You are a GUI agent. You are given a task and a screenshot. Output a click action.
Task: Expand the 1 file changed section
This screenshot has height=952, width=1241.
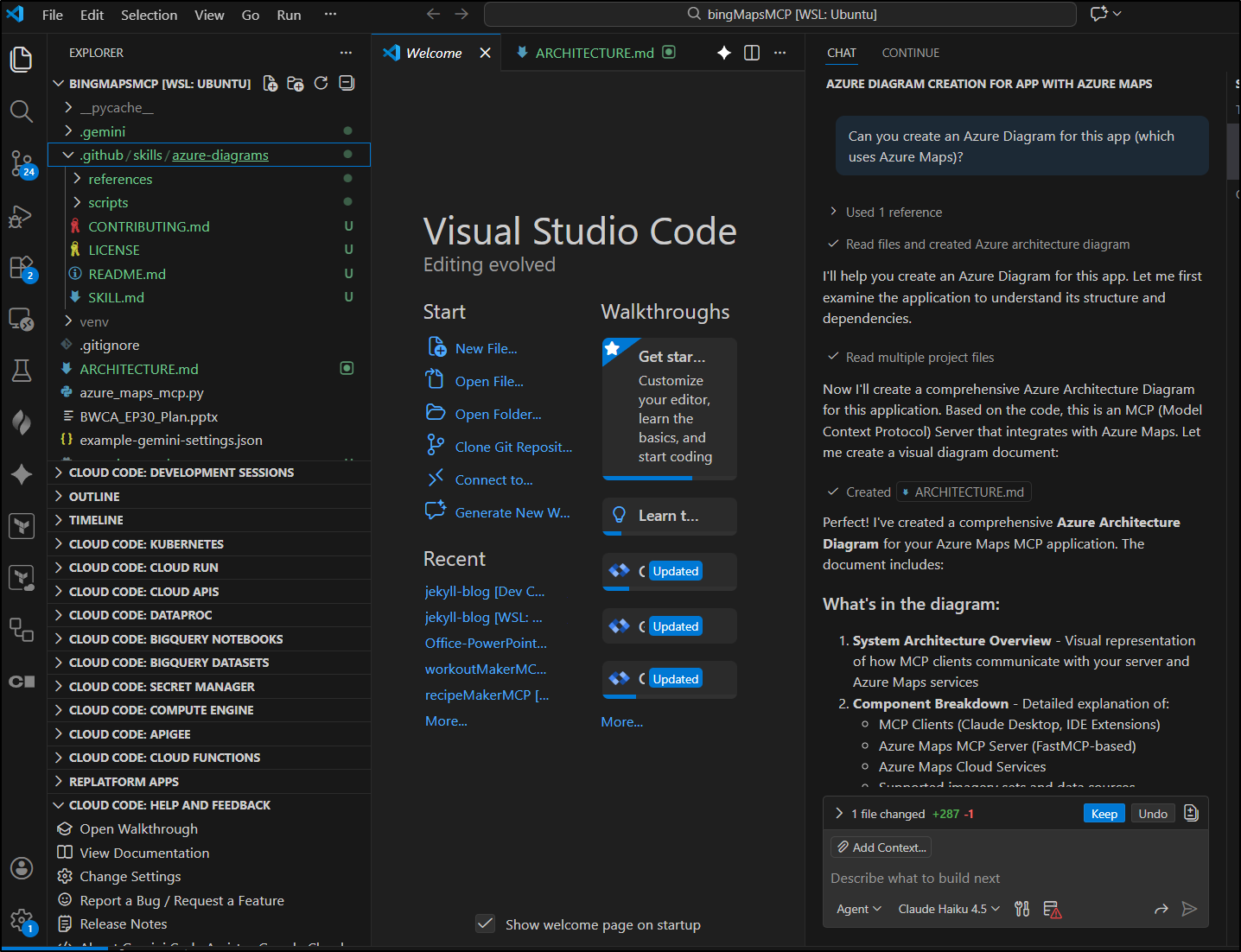pyautogui.click(x=839, y=814)
